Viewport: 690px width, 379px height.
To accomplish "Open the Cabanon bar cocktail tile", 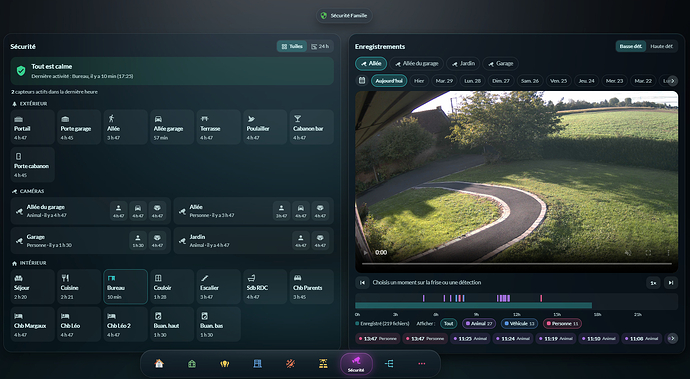I will click(312, 127).
